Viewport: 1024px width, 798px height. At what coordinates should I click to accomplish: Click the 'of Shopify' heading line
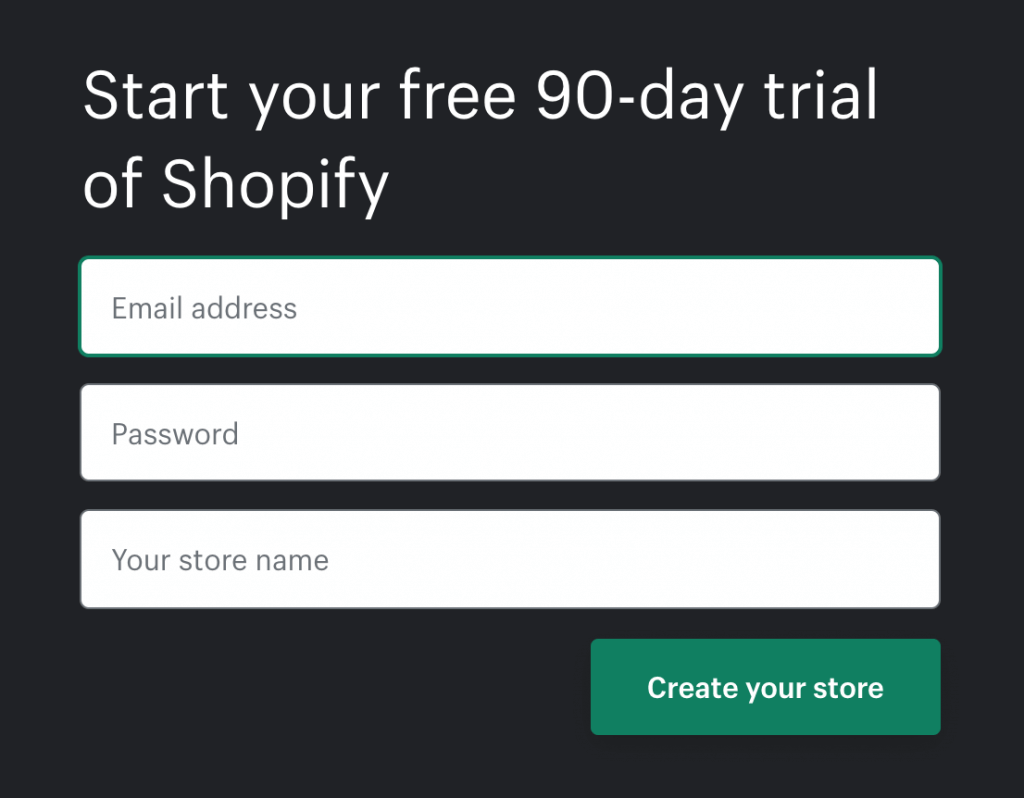click(235, 185)
